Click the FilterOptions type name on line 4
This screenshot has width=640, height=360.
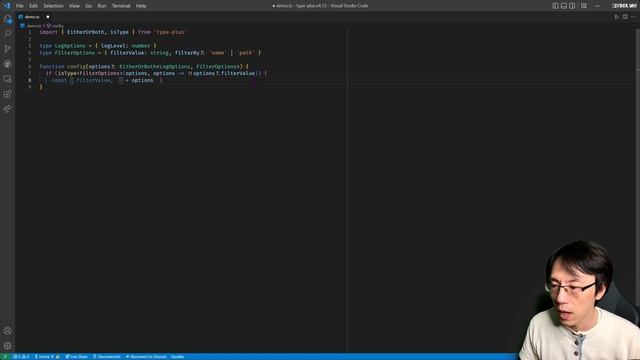[75, 53]
